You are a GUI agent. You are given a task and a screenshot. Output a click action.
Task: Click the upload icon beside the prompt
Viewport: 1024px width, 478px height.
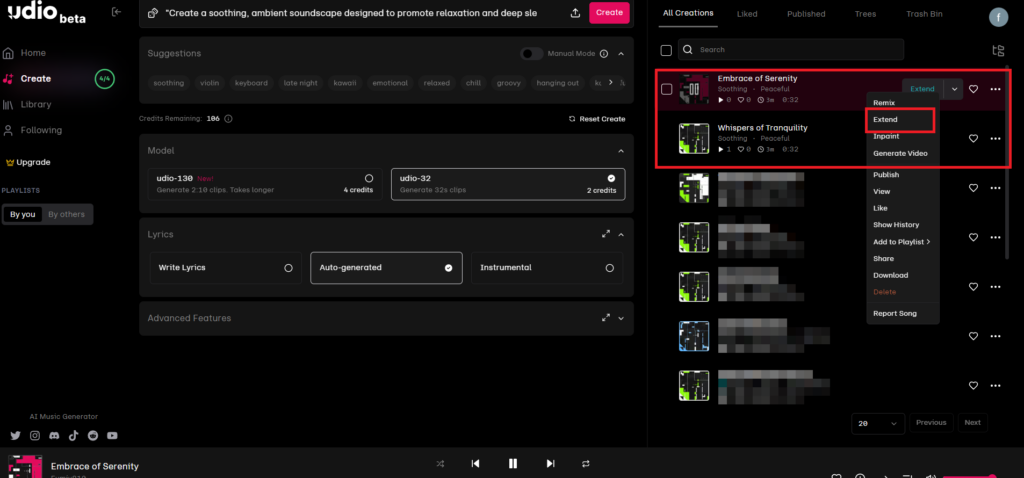tap(575, 13)
